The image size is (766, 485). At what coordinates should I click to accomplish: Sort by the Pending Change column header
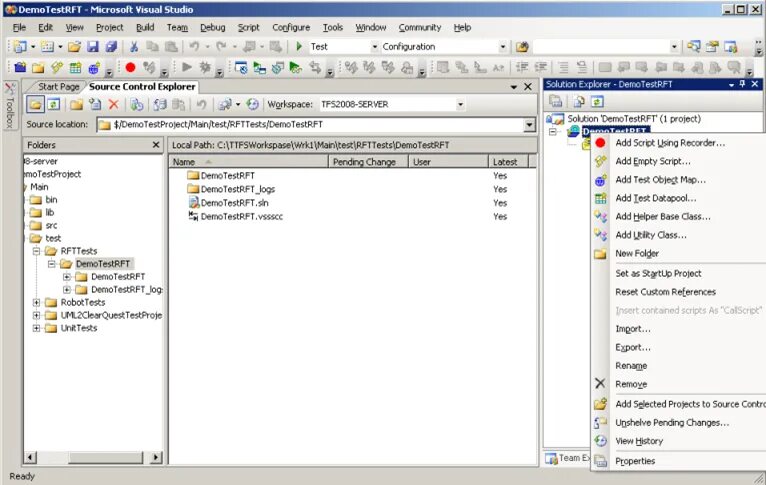368,162
